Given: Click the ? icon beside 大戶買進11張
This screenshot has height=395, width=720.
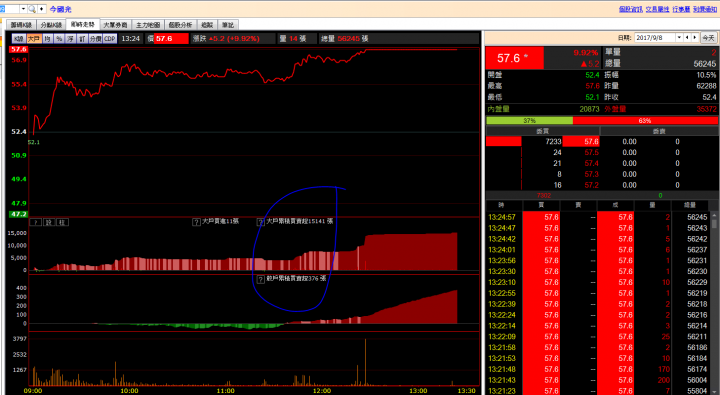Looking at the screenshot, I should tap(196, 222).
